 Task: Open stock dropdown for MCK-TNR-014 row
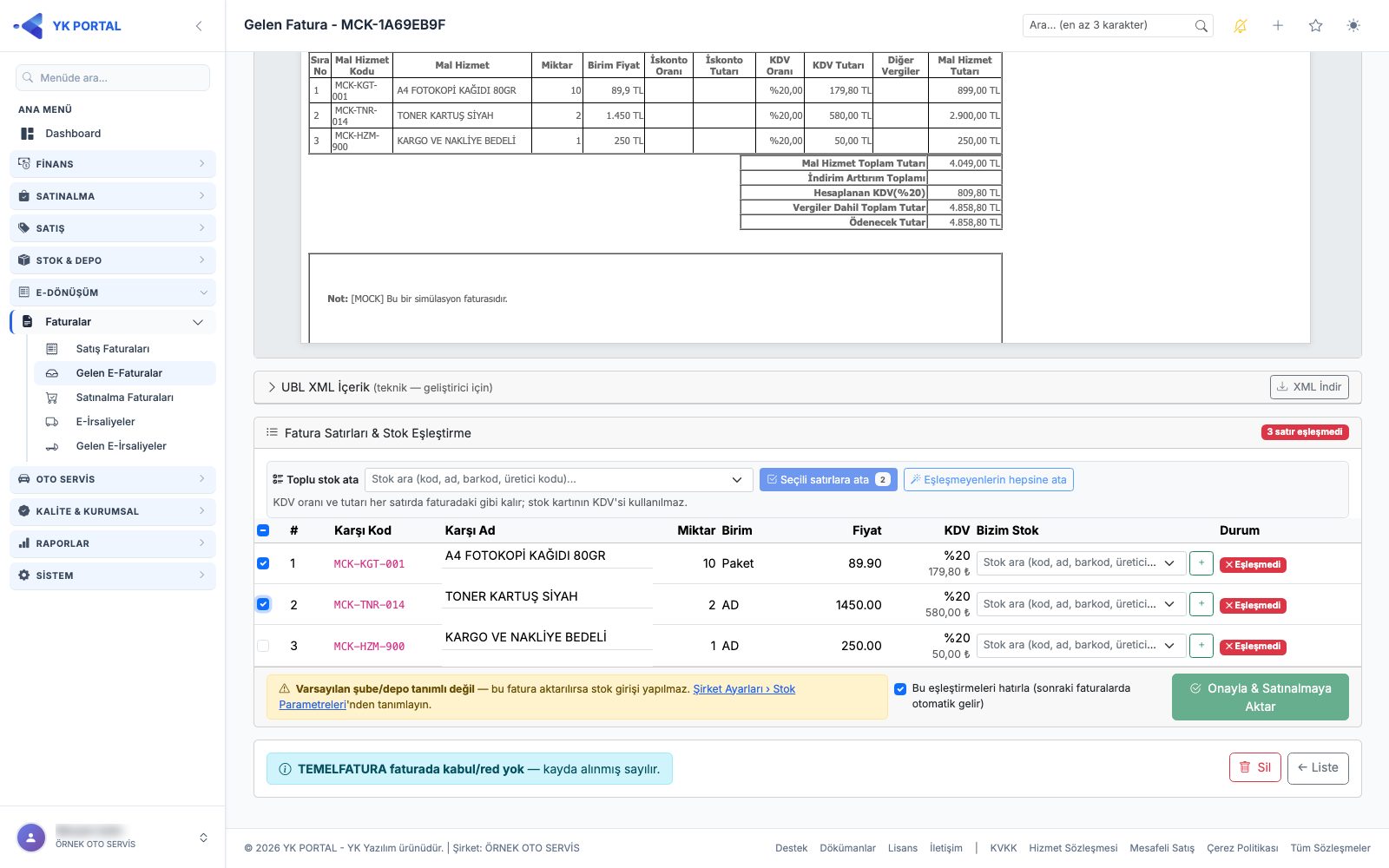point(1081,604)
